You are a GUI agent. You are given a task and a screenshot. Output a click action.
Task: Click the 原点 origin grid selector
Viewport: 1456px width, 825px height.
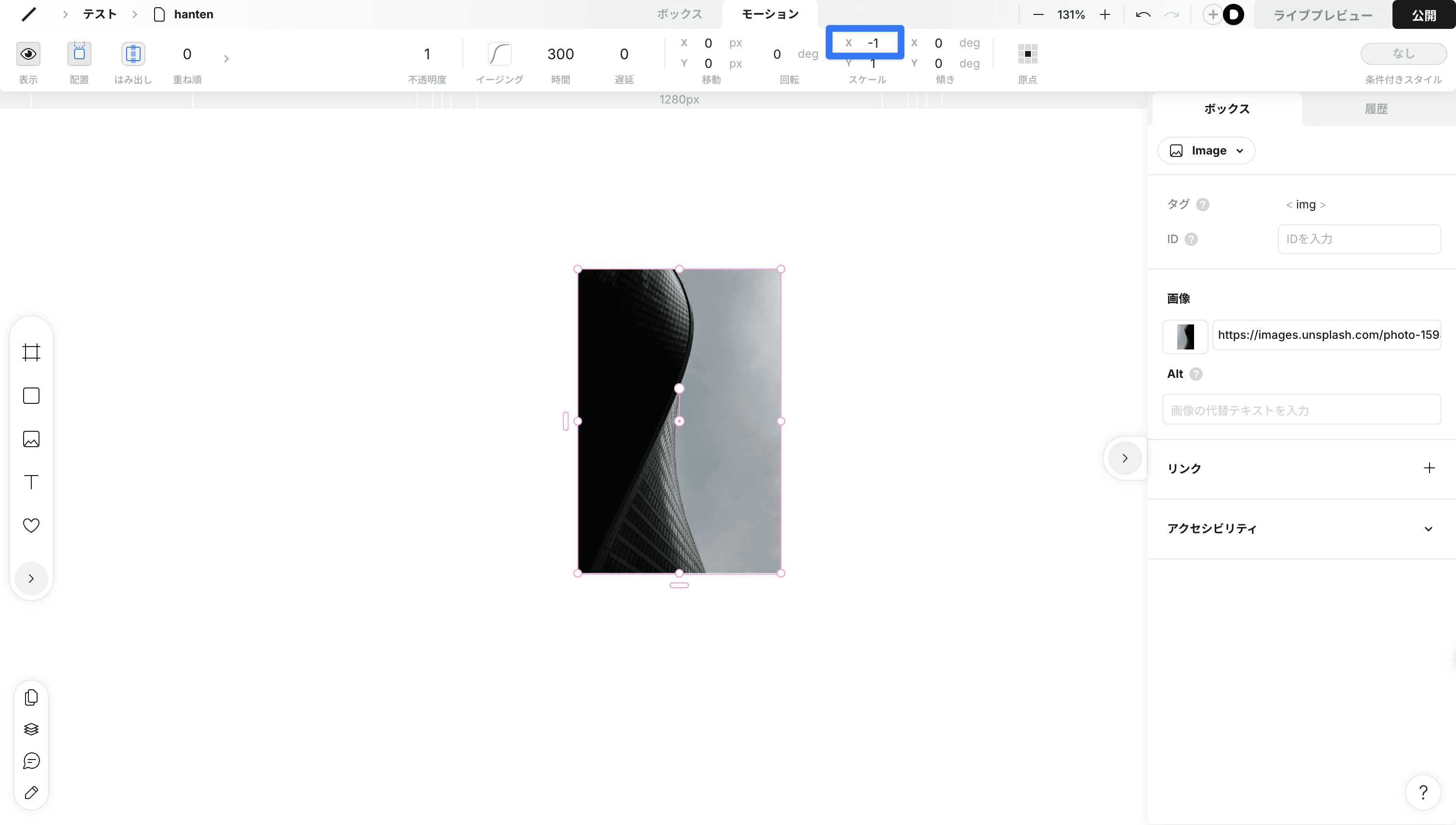(x=1027, y=54)
